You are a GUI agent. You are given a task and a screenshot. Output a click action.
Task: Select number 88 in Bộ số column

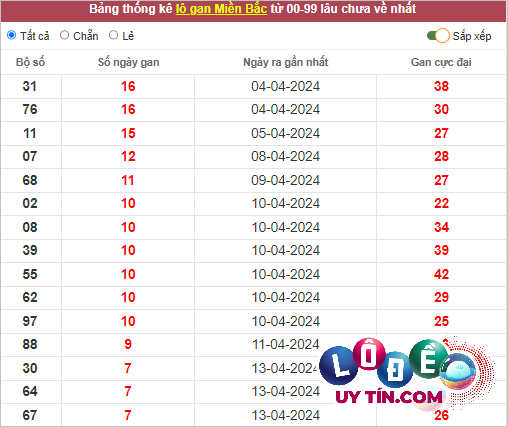pyautogui.click(x=30, y=344)
